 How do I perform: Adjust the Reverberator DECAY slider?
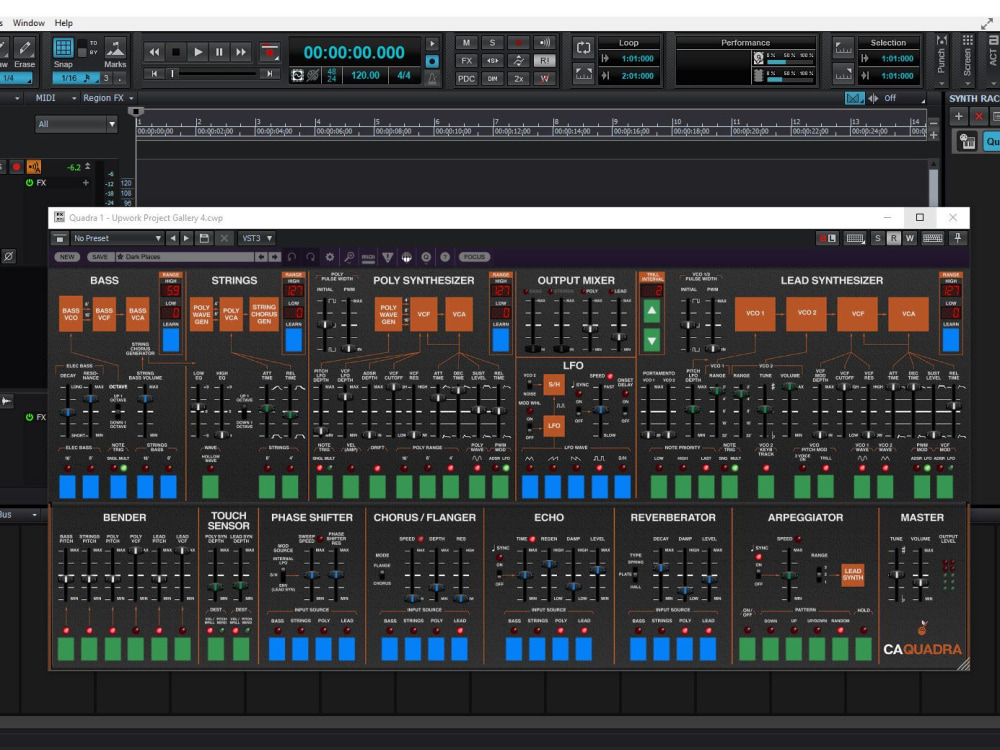click(x=661, y=568)
